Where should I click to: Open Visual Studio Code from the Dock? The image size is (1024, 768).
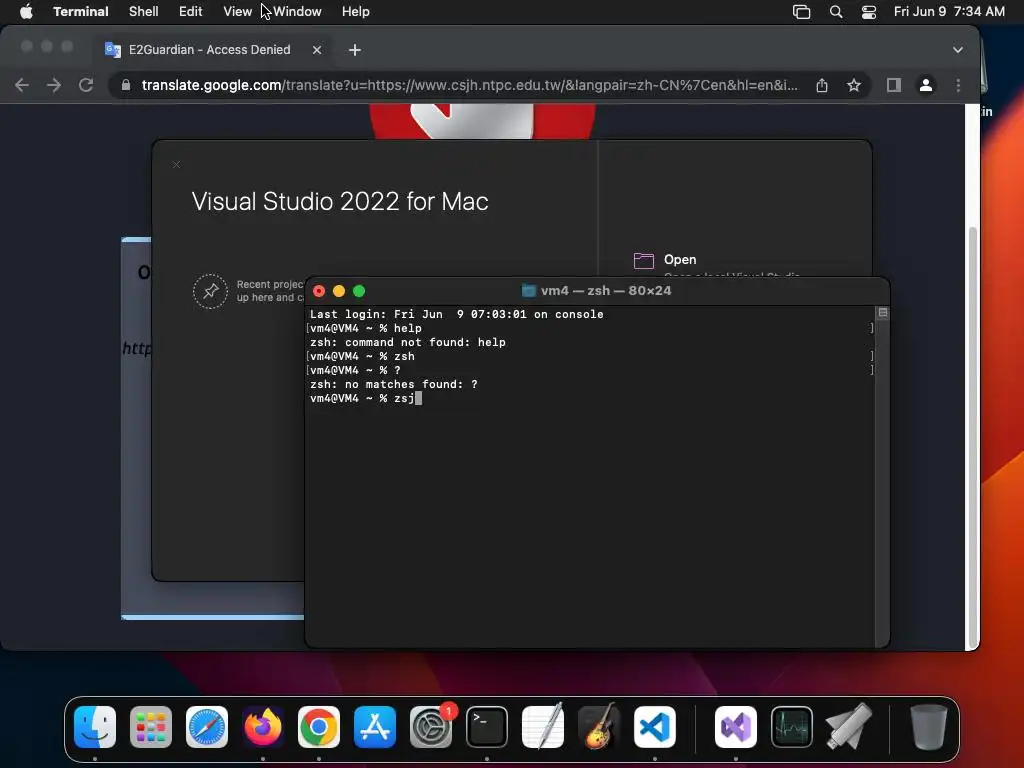pos(655,727)
